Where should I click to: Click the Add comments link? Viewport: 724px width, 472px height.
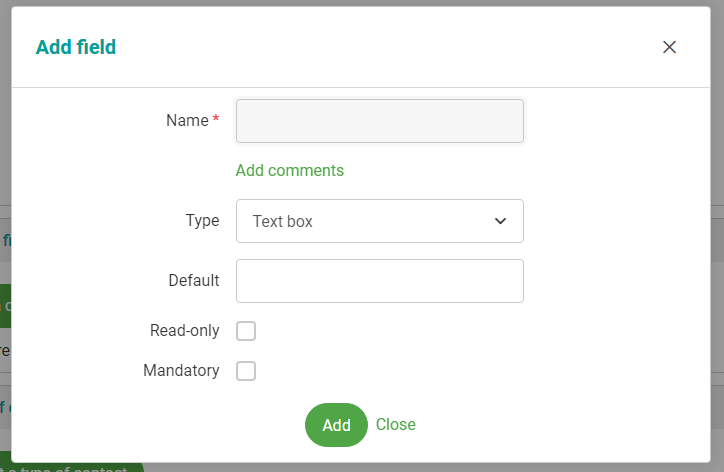pyautogui.click(x=289, y=170)
